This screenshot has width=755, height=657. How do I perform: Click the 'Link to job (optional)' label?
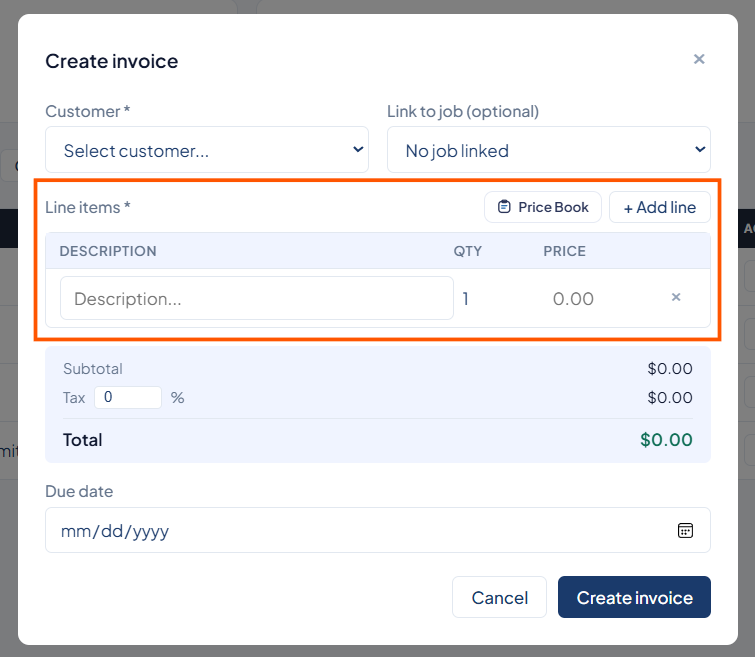[x=463, y=111]
